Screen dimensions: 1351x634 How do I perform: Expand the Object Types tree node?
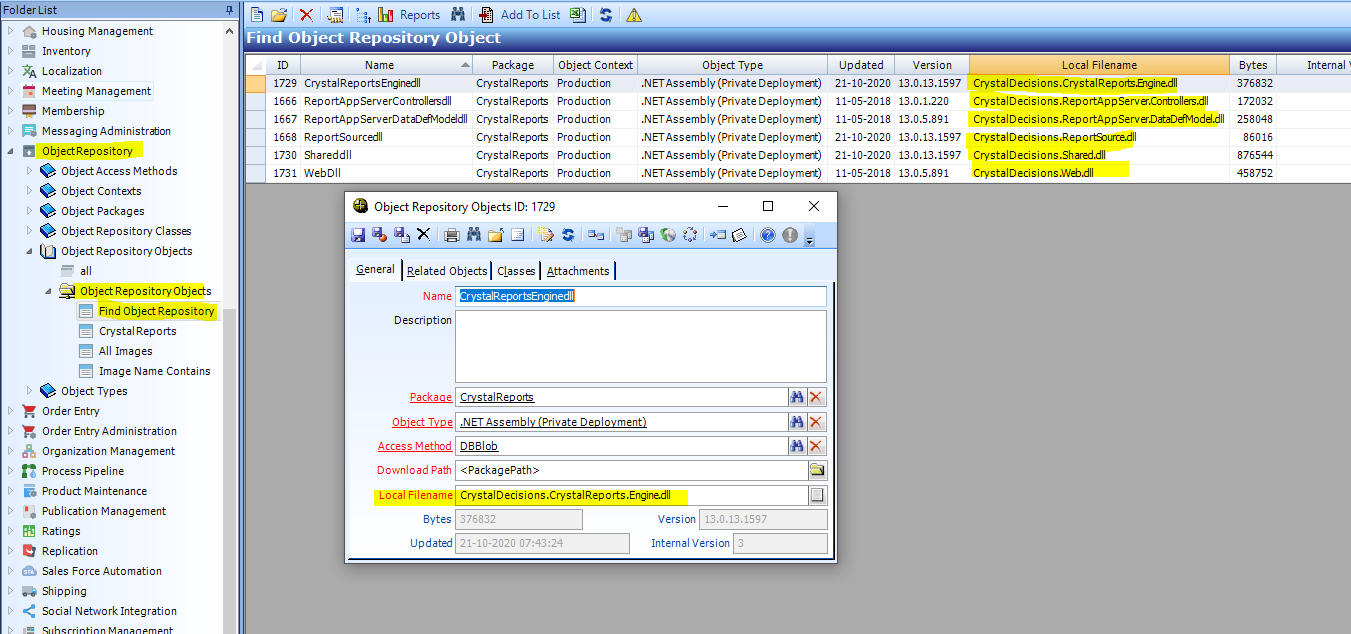click(x=30, y=390)
